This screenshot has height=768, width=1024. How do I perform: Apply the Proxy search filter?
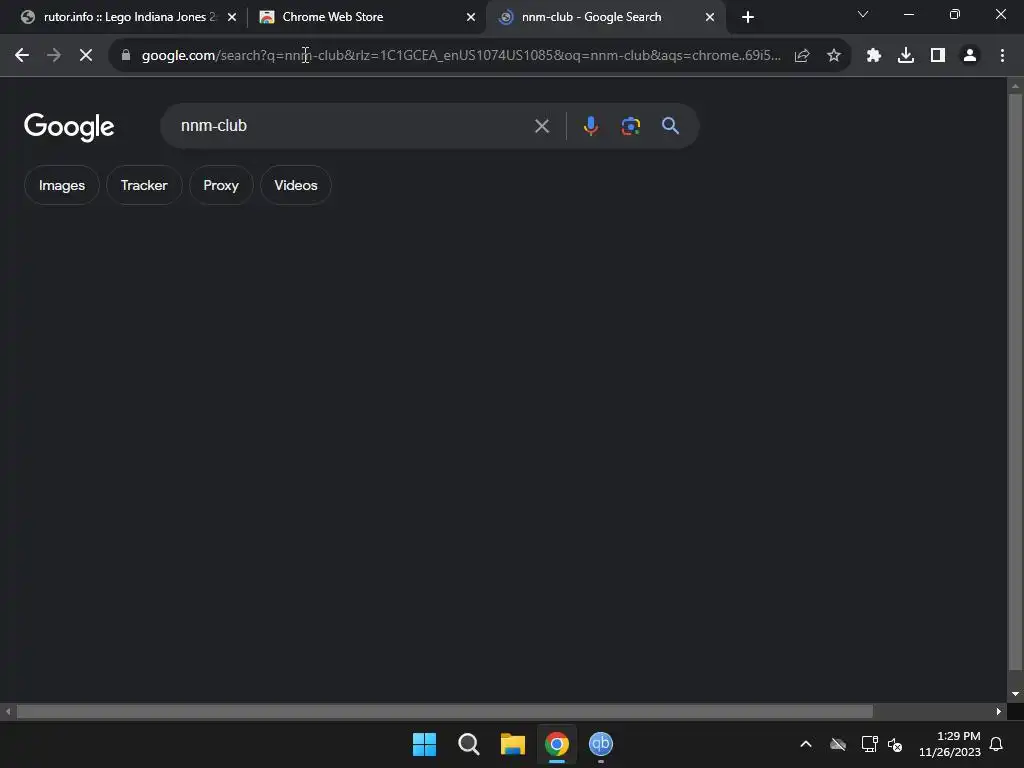221,185
